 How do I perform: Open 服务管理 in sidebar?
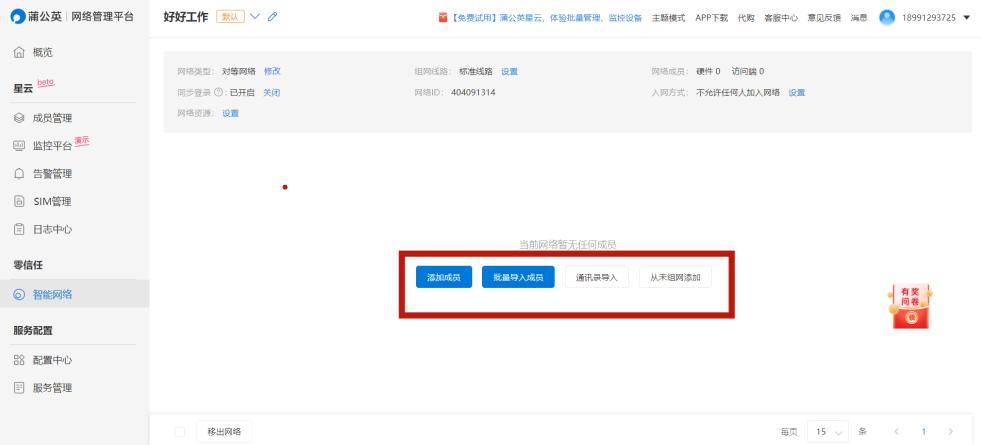(x=53, y=387)
